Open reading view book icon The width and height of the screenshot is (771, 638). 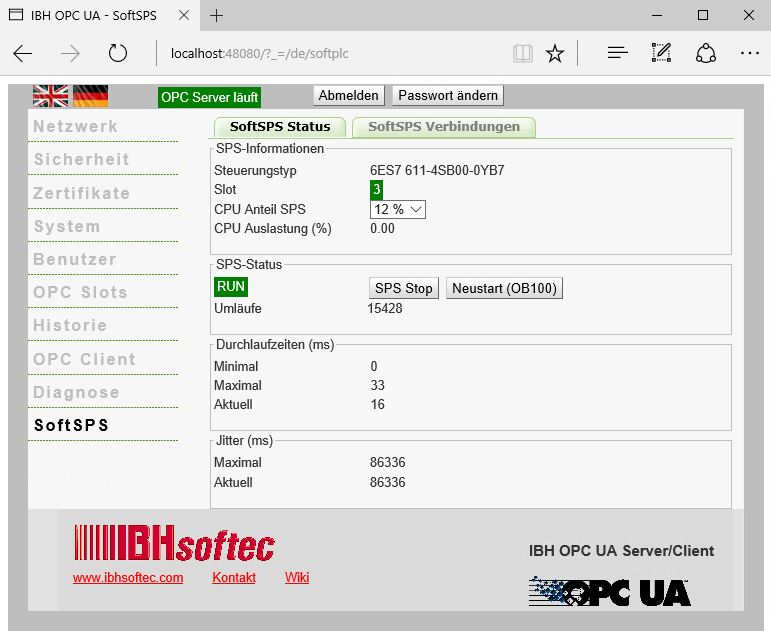[x=523, y=53]
